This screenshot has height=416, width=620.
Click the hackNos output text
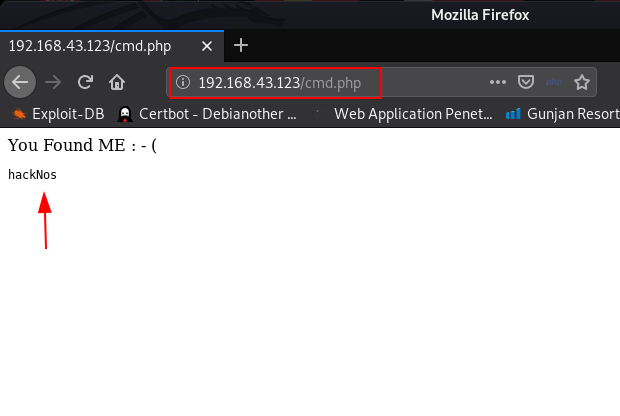click(x=32, y=175)
